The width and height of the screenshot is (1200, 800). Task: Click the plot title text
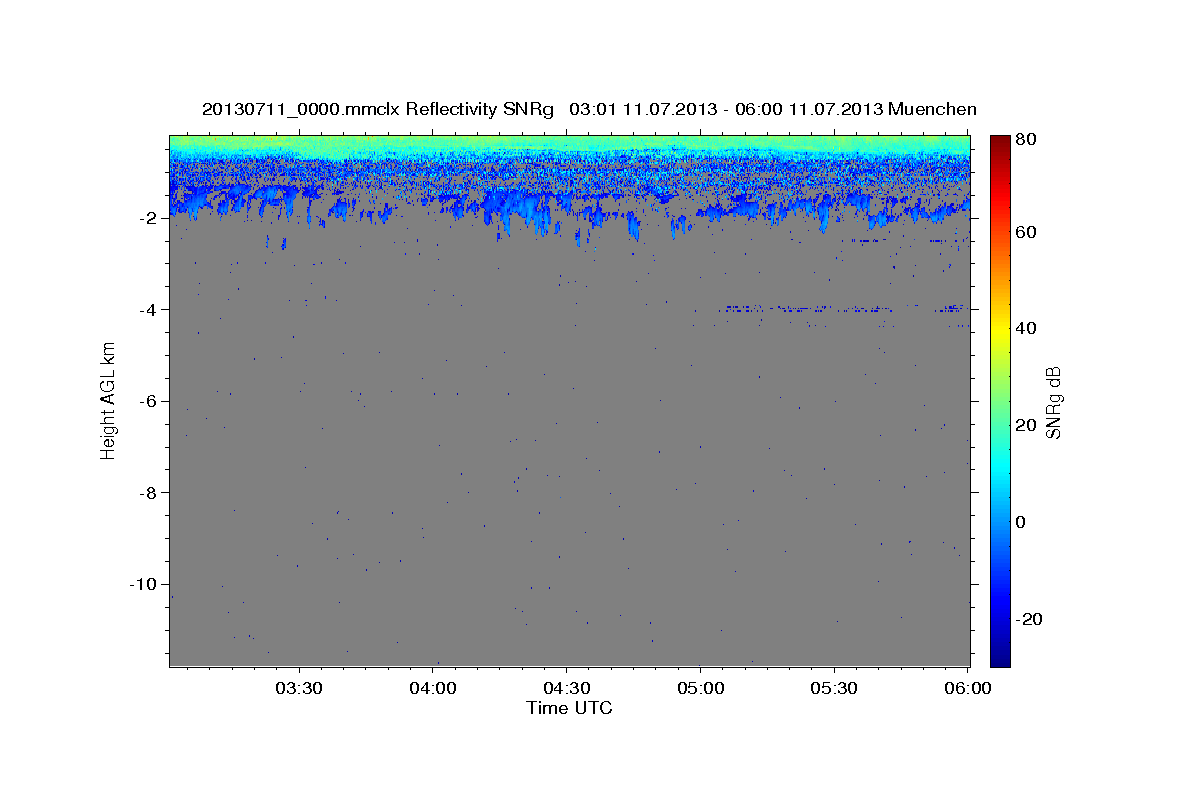click(x=589, y=109)
